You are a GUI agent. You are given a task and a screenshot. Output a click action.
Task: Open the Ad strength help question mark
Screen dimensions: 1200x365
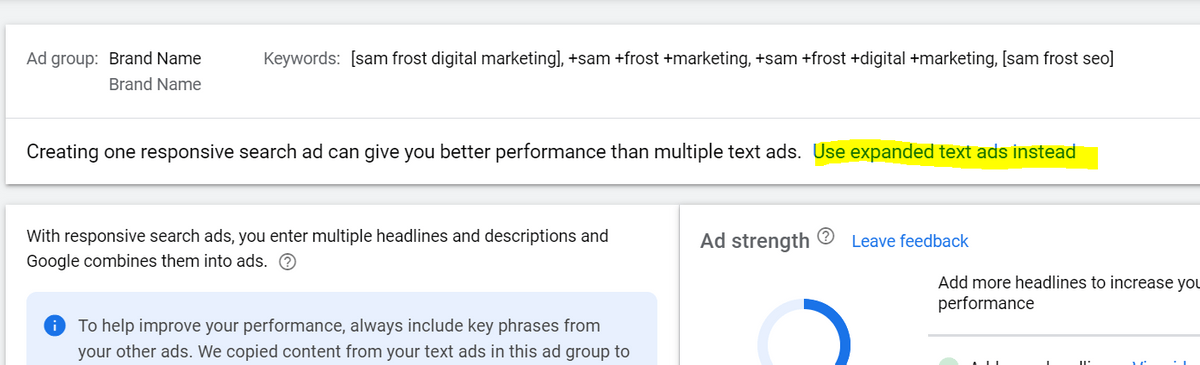click(x=826, y=238)
